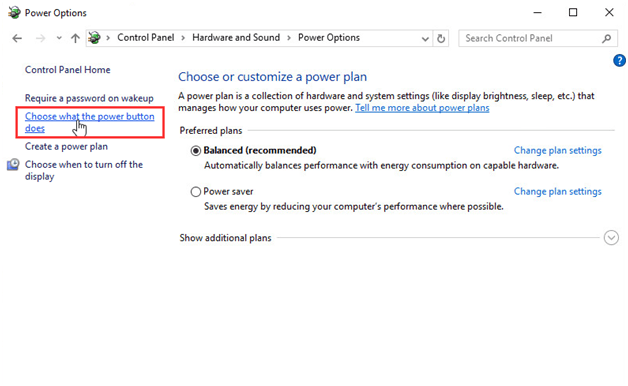The width and height of the screenshot is (628, 386).
Task: Minimize the Power Options window
Action: (537, 12)
